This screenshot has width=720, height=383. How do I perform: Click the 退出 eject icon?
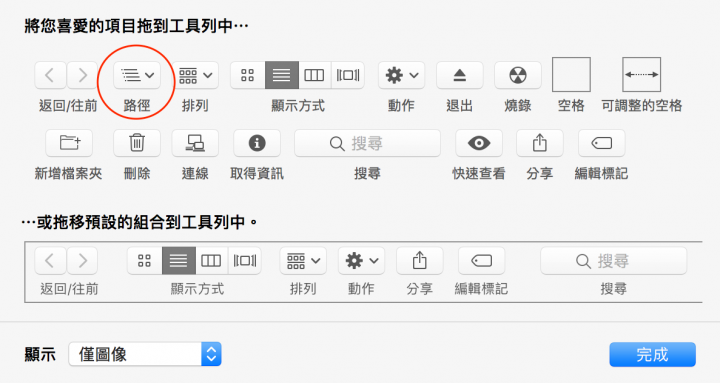460,75
